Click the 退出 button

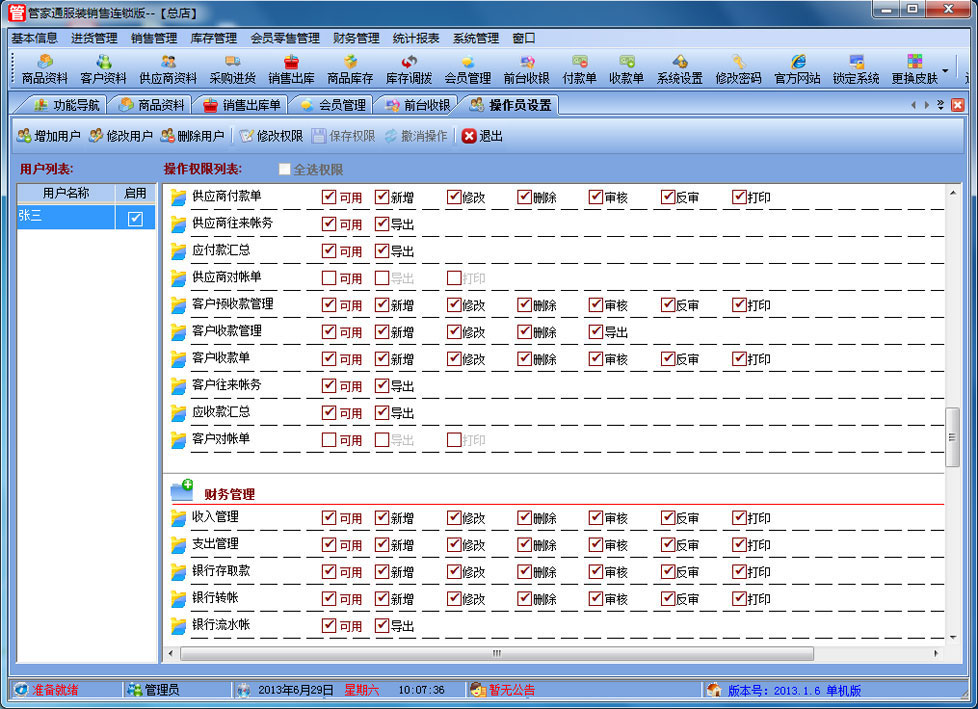(x=482, y=136)
